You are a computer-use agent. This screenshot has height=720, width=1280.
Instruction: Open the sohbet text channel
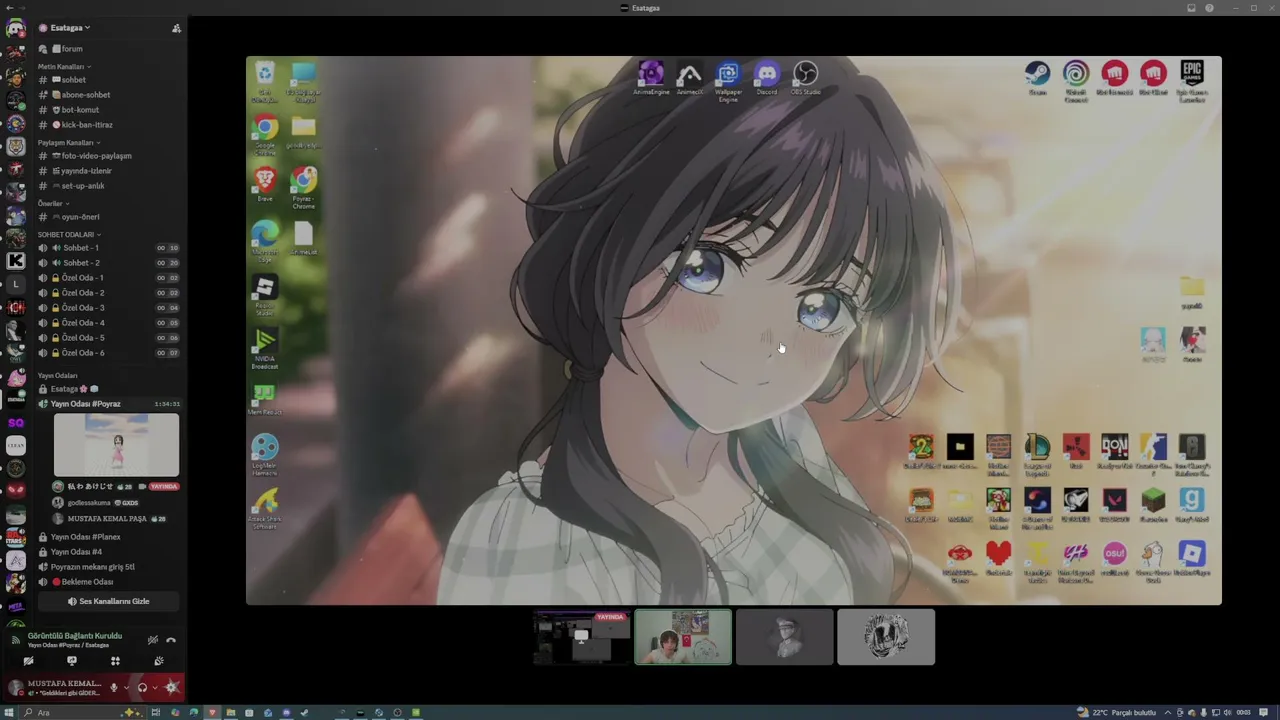point(108,80)
